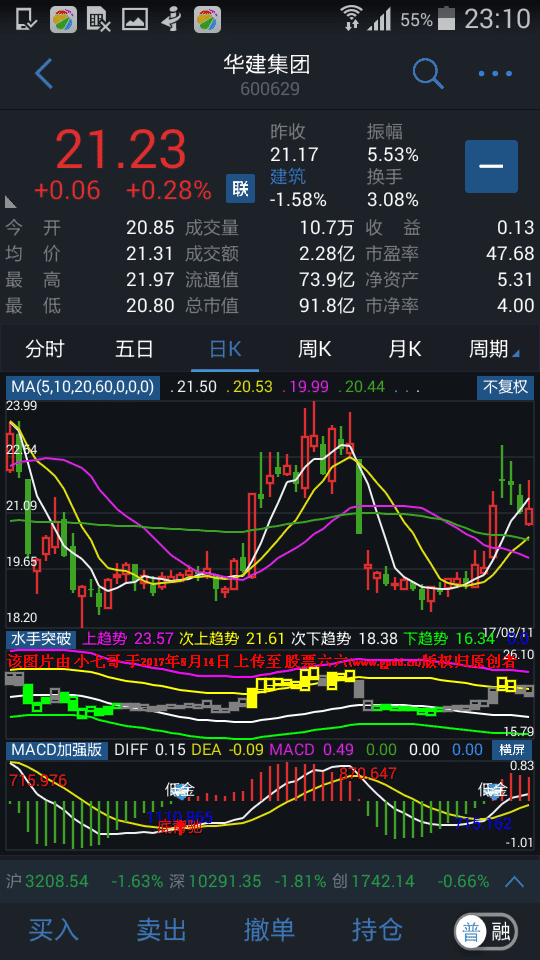Tap the 振幅 value 5.53%
This screenshot has height=960, width=540.
[392, 155]
